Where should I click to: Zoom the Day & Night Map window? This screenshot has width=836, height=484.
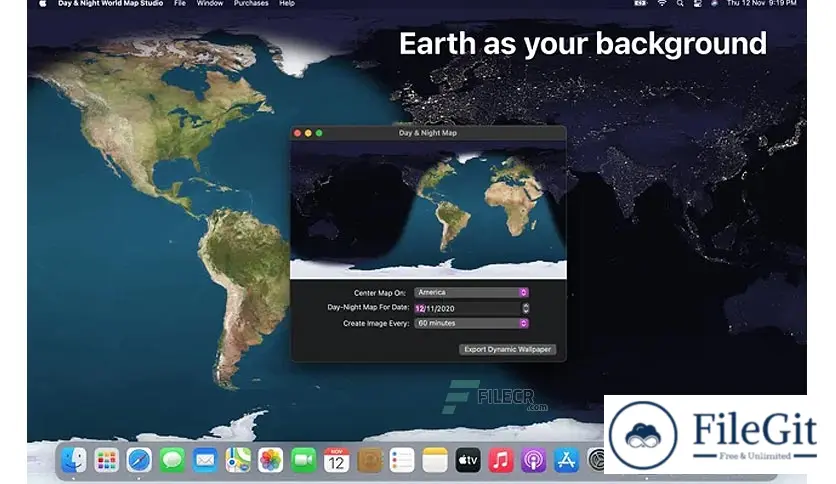[319, 133]
